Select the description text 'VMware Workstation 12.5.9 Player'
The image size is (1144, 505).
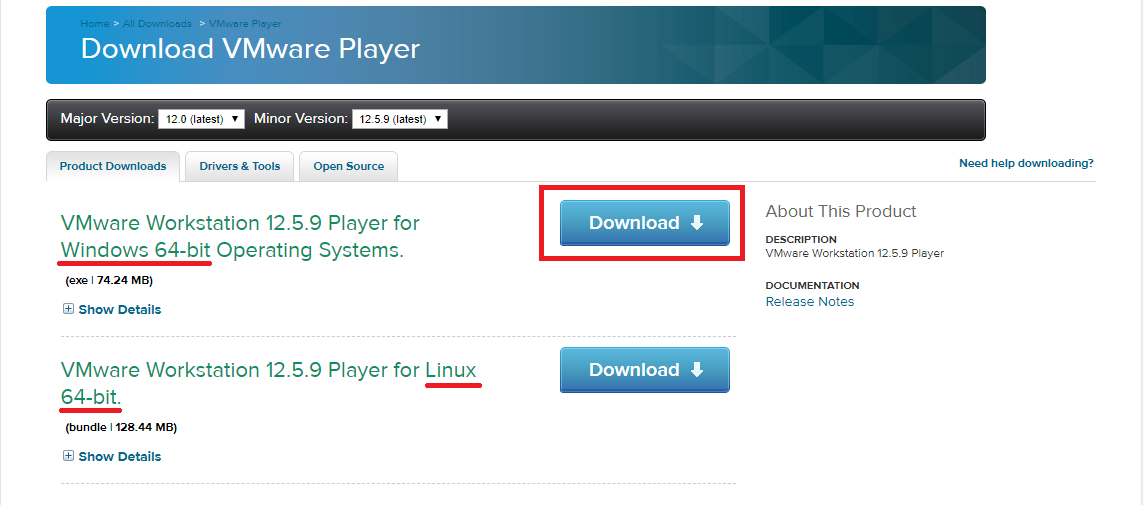click(854, 253)
